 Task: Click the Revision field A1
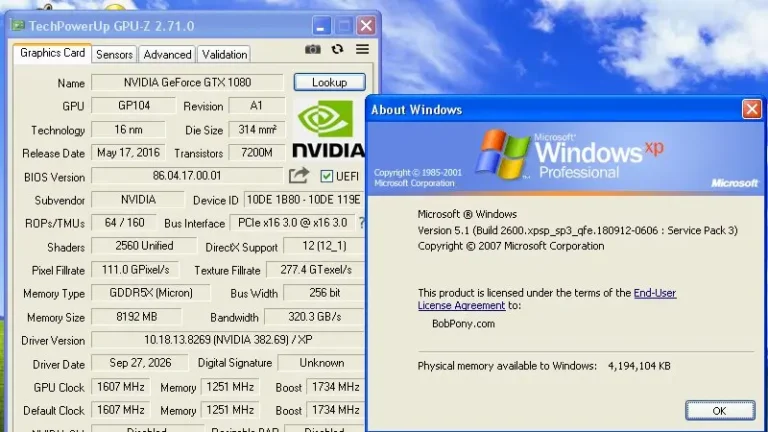pos(257,106)
